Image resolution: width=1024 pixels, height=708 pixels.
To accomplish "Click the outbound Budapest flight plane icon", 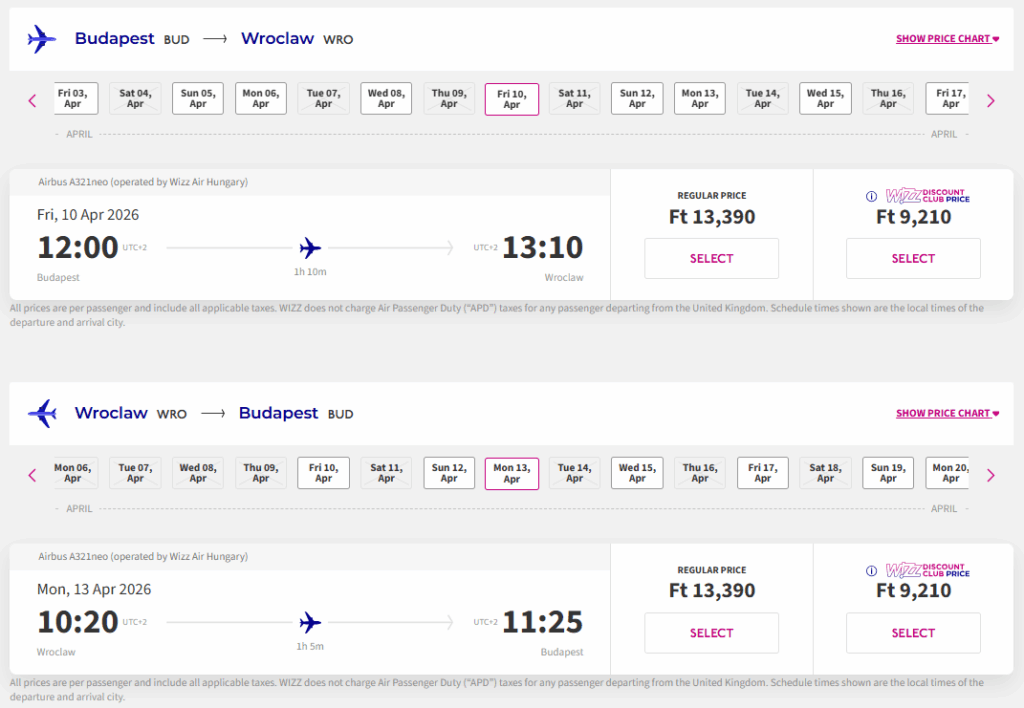I will 42,39.
